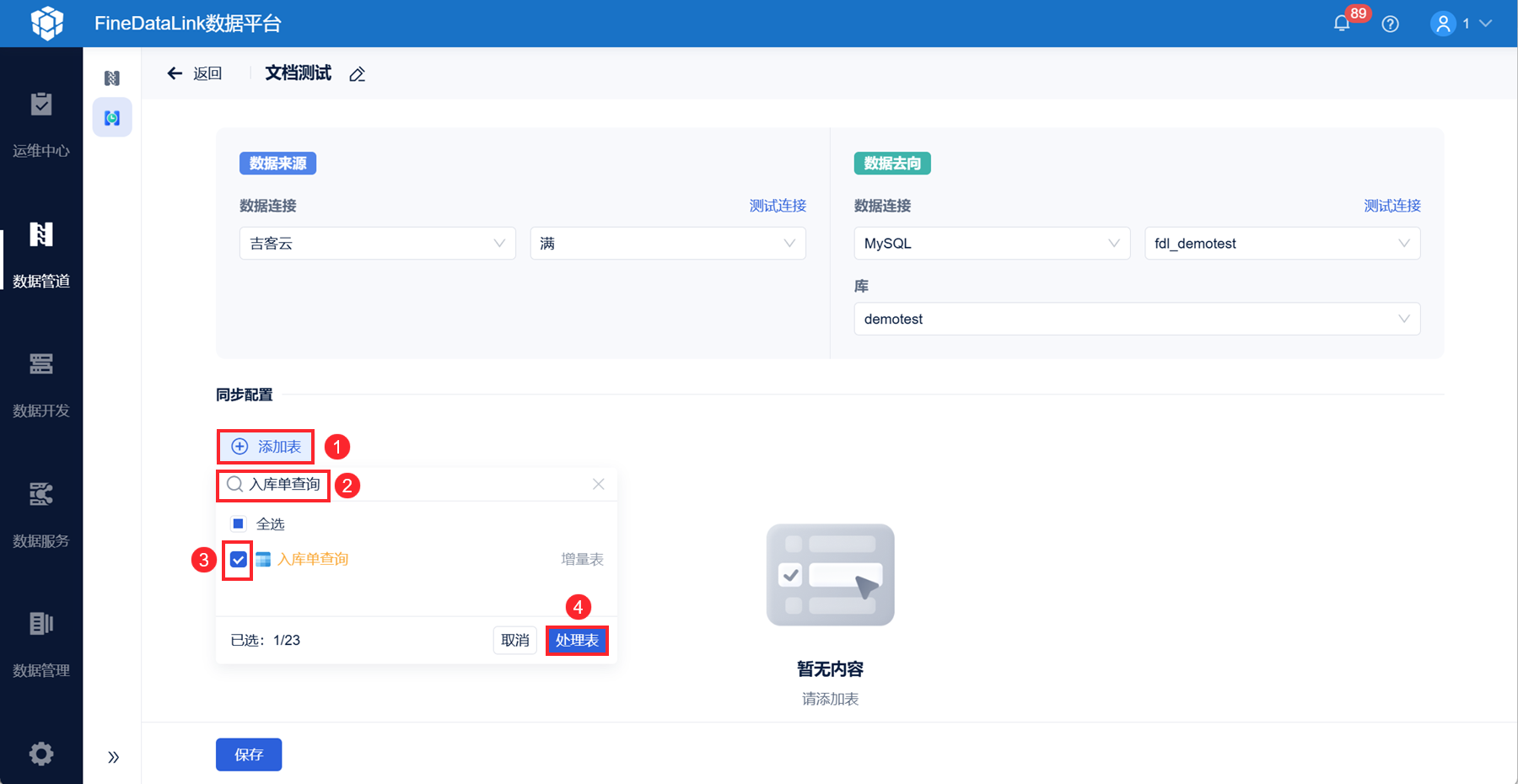The image size is (1518, 784).
Task: Open 数据开发 module in sidebar
Action: pyautogui.click(x=41, y=385)
